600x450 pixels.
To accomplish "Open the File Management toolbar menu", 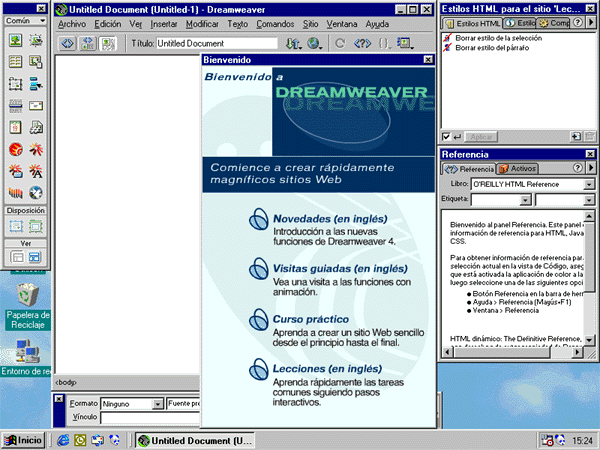I will point(294,43).
